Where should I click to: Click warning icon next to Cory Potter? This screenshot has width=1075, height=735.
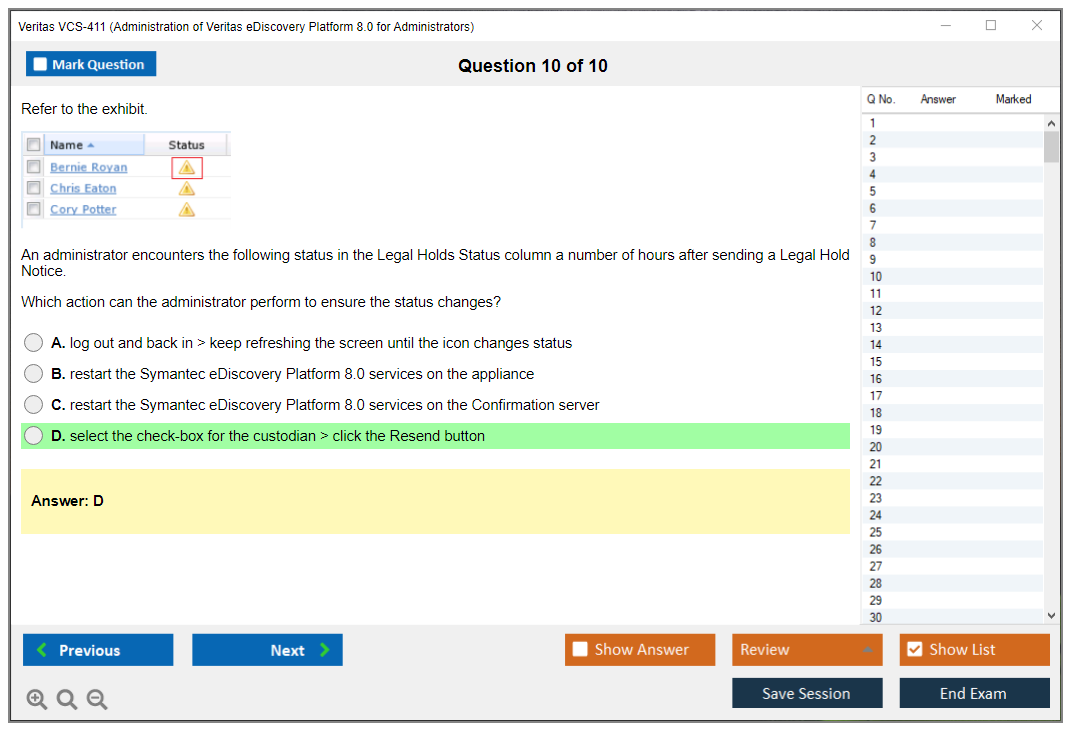click(x=187, y=210)
